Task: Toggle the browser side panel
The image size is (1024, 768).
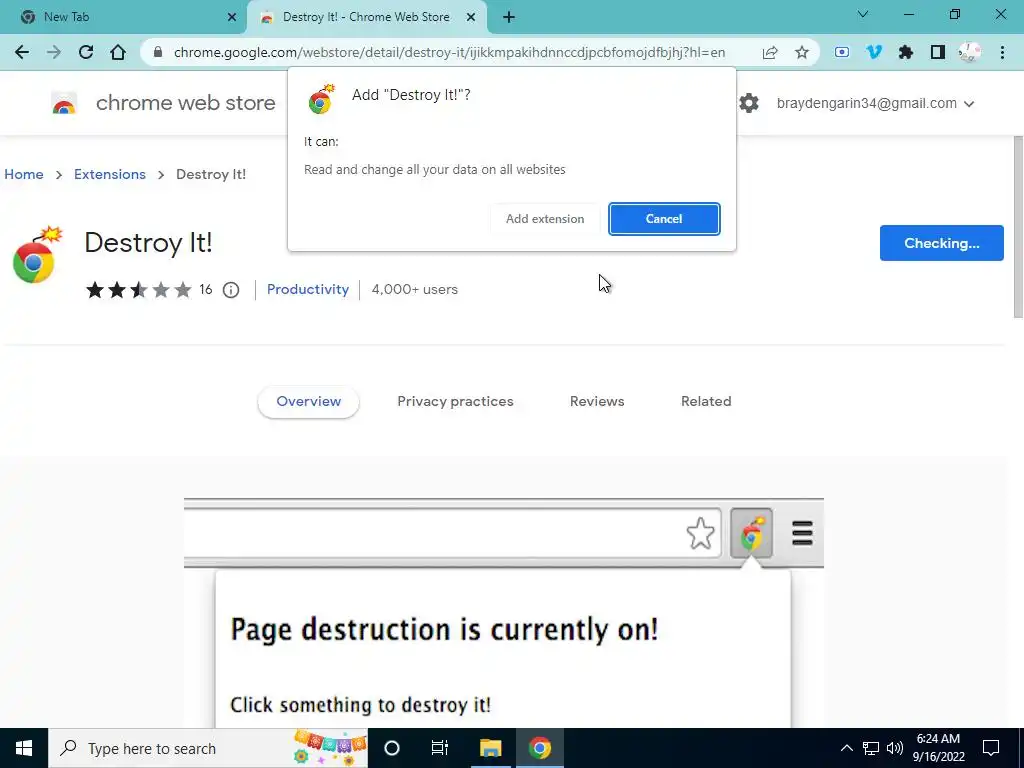Action: (x=938, y=52)
